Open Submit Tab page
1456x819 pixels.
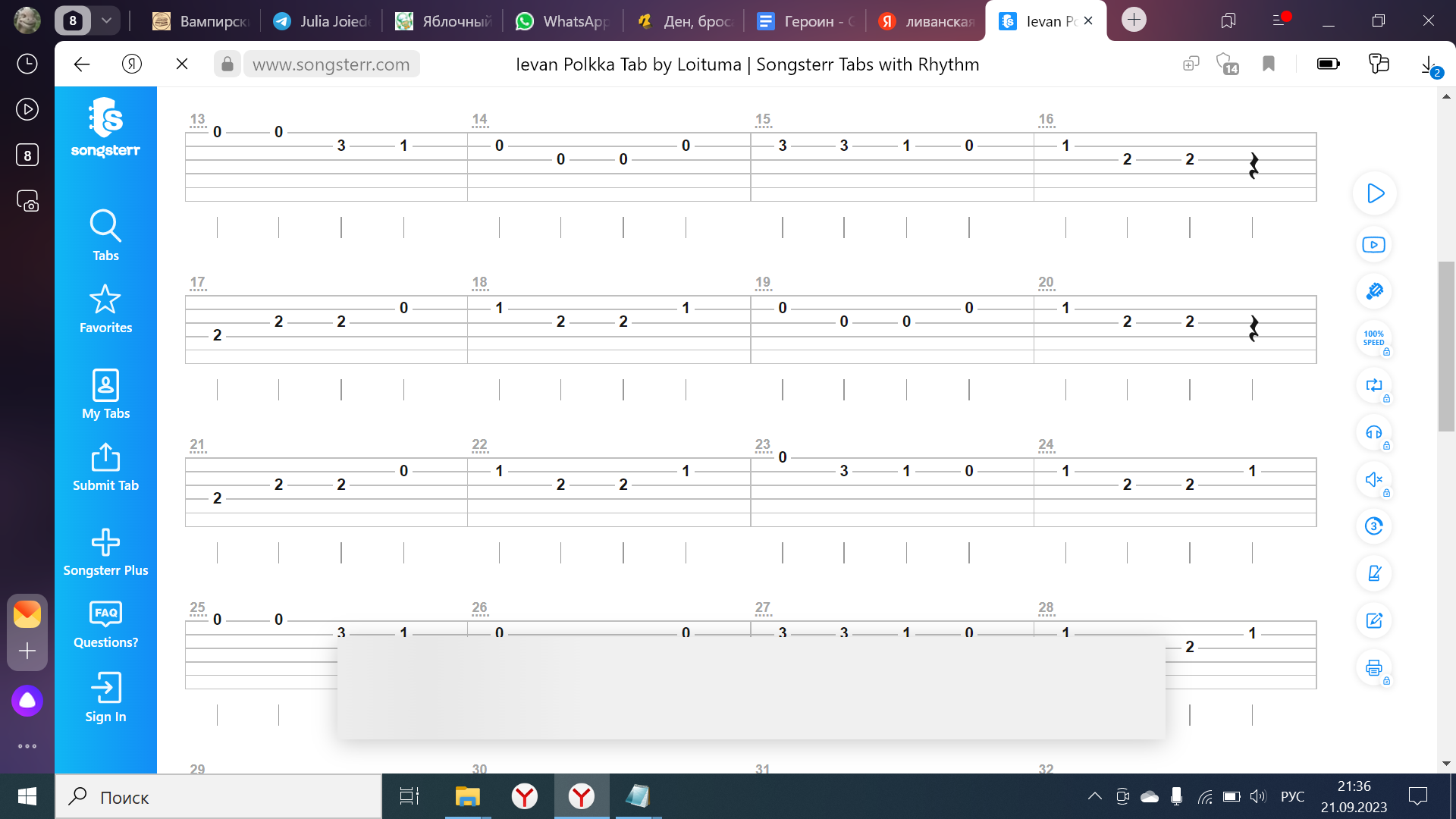coord(105,467)
